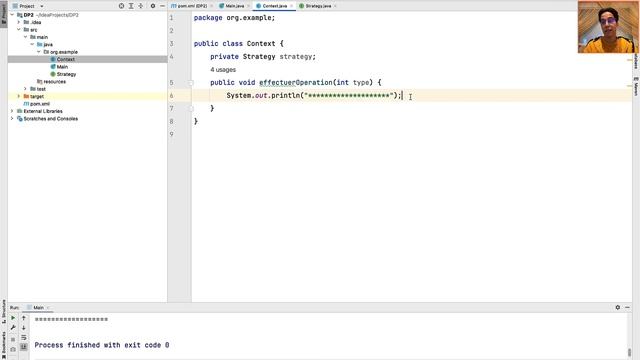This screenshot has width=640, height=360.
Task: Hide the Project tool window
Action: 162,6
